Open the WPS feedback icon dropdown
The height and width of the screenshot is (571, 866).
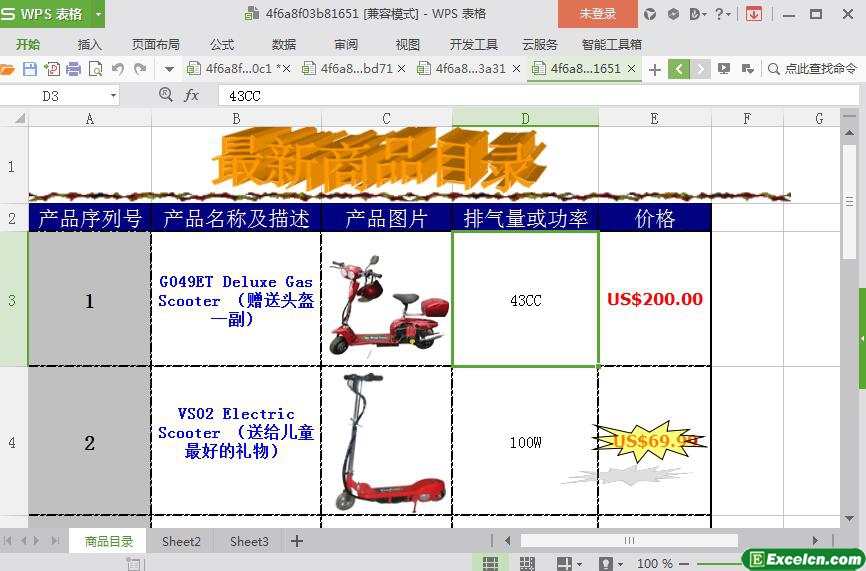[x=699, y=14]
